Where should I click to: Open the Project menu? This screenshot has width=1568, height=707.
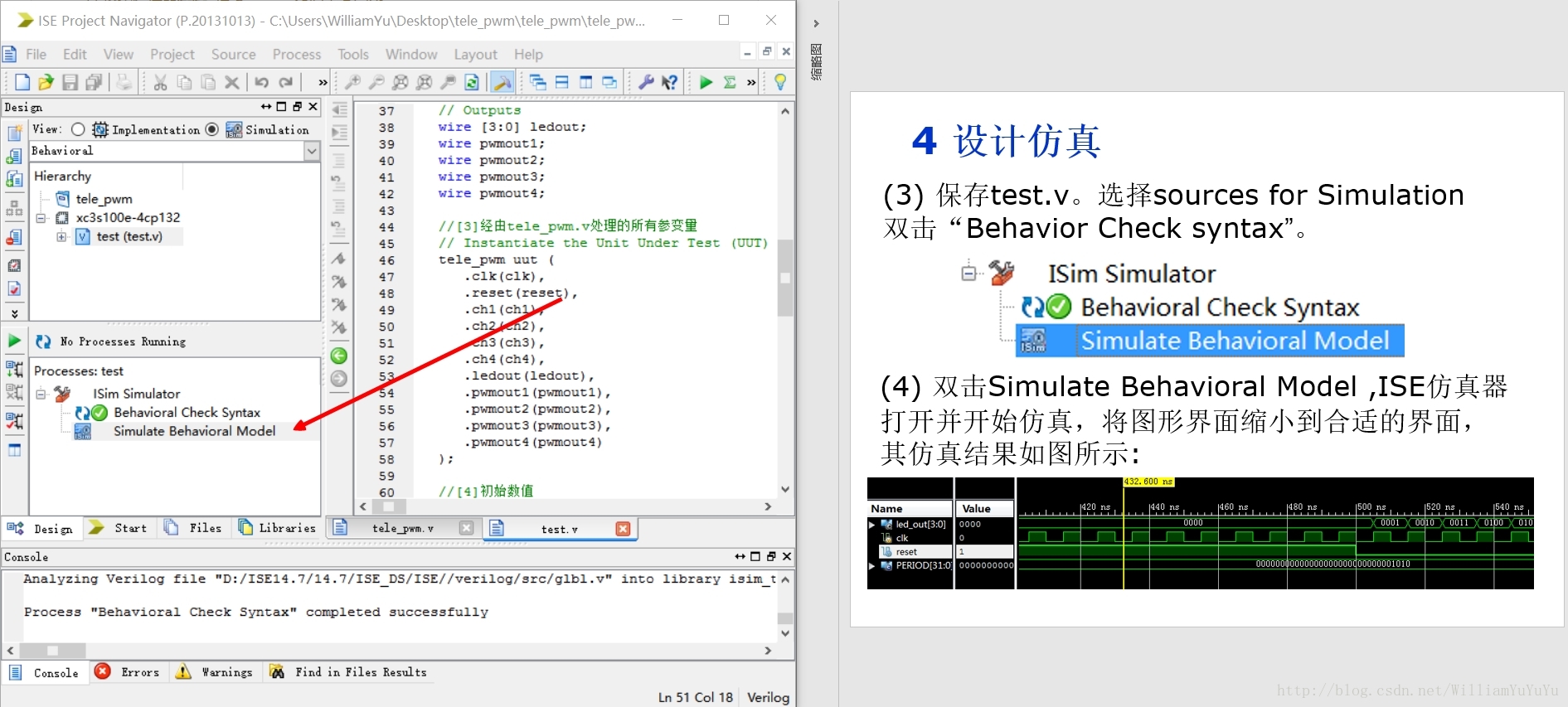172,54
